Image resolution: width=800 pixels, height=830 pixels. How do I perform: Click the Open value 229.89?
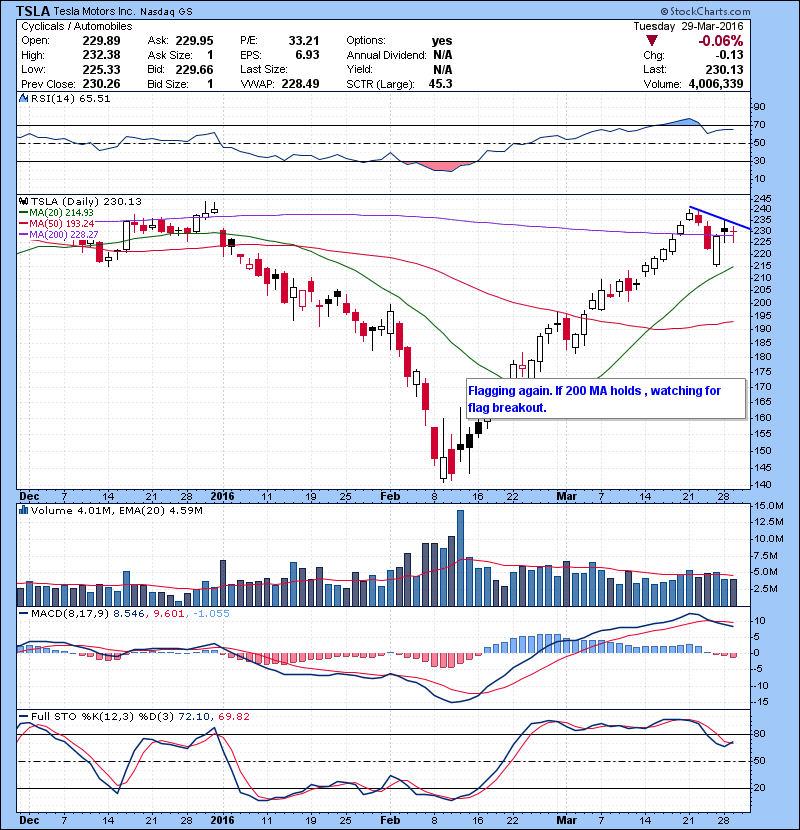point(101,41)
